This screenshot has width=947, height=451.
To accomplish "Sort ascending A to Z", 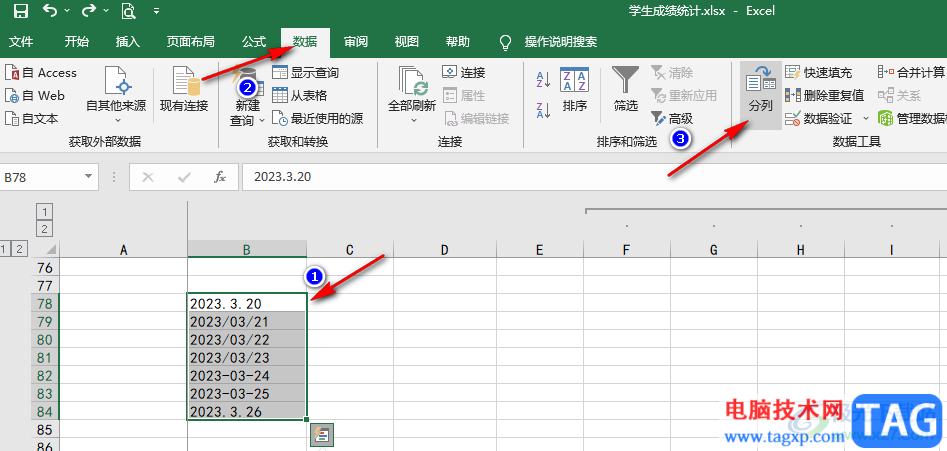I will [543, 79].
